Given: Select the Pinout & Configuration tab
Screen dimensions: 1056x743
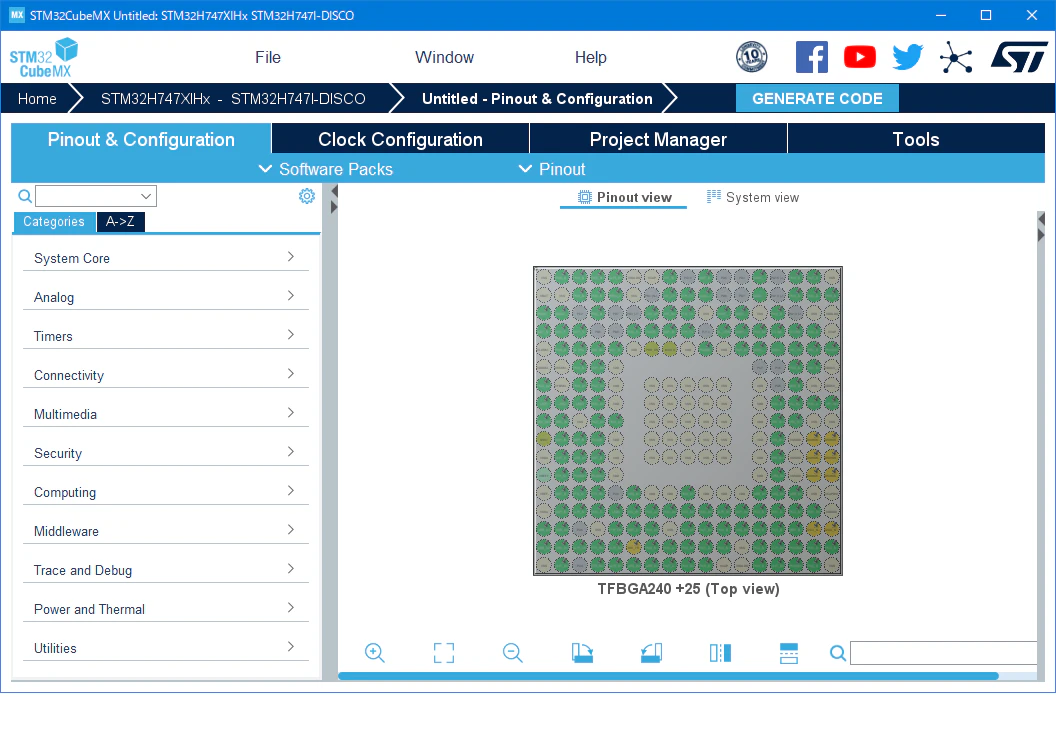Looking at the screenshot, I should (x=141, y=139).
